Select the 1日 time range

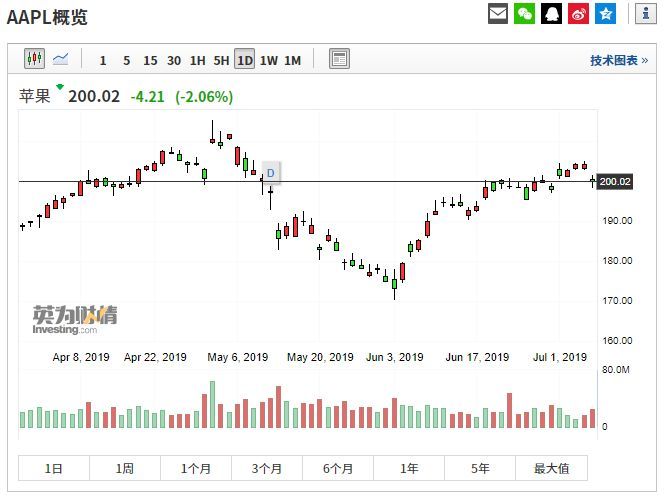tap(54, 468)
